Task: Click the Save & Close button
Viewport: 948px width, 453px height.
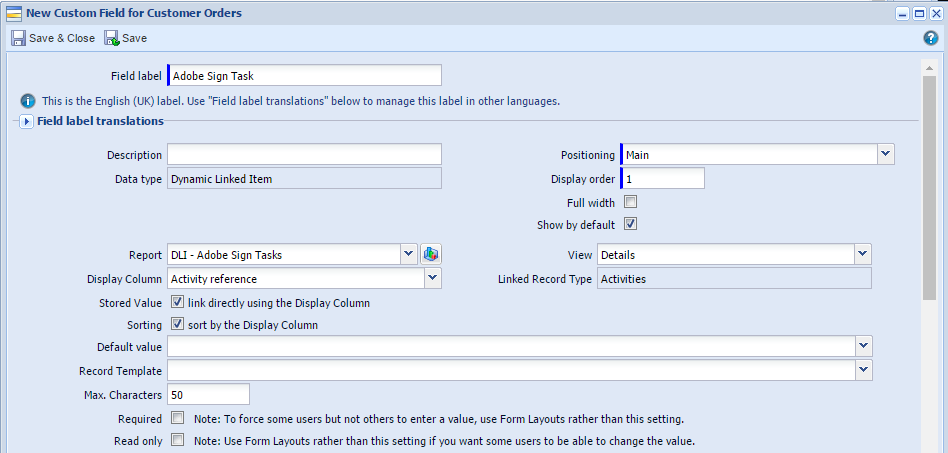Action: pyautogui.click(x=53, y=38)
